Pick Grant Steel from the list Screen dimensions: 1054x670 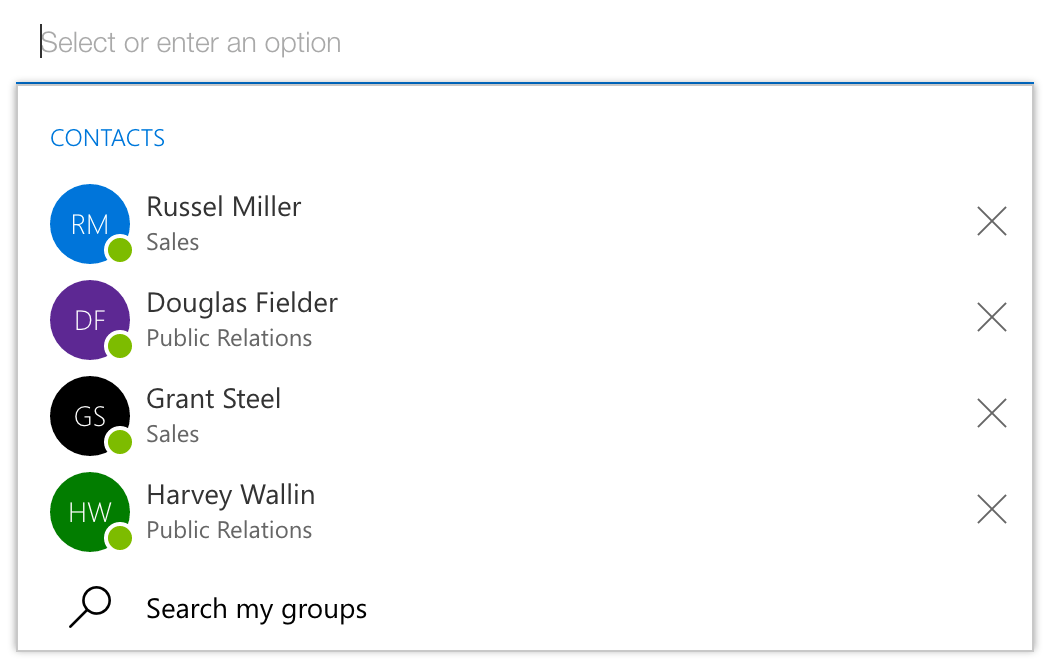coord(214,399)
